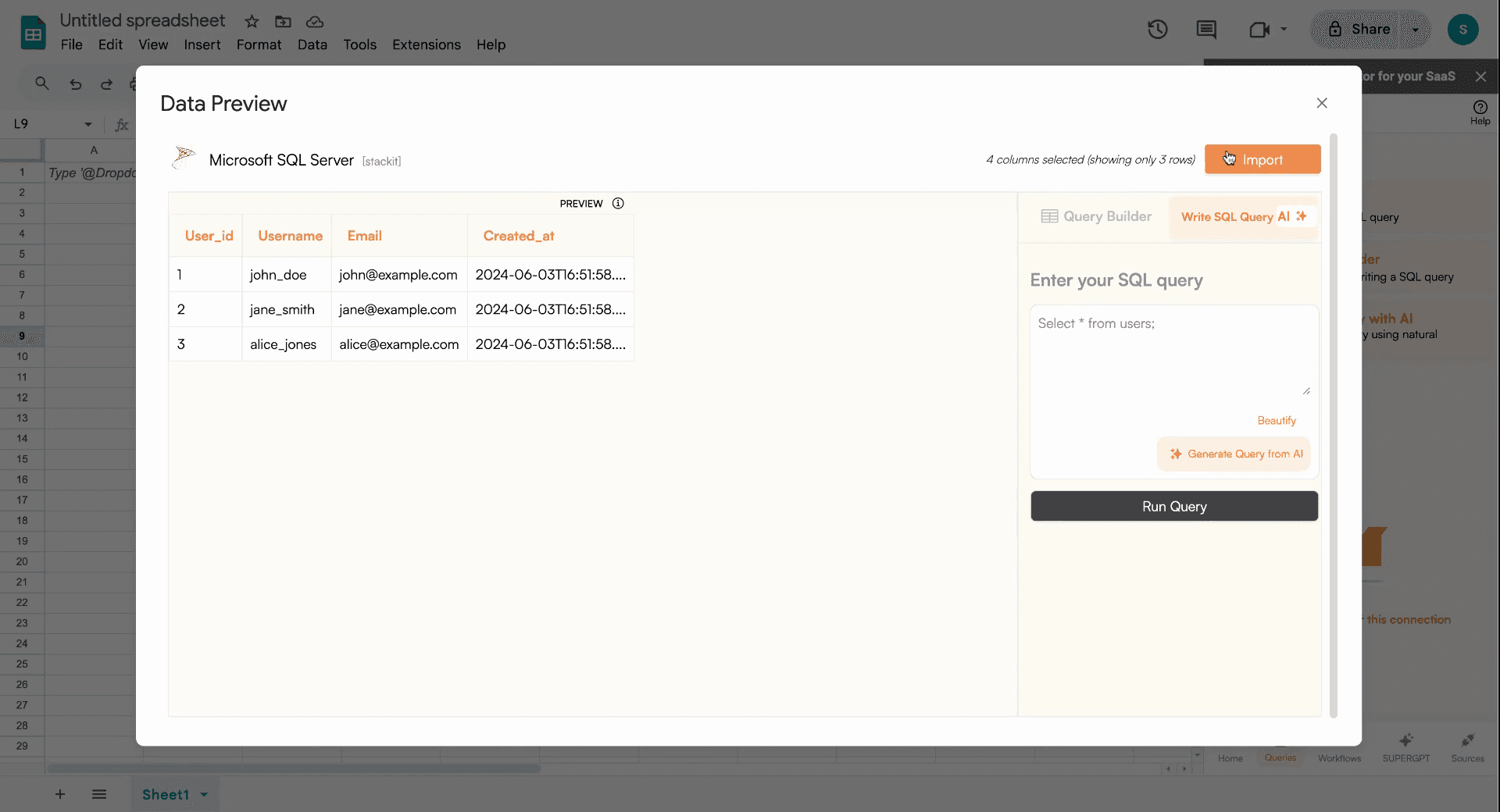The image size is (1500, 812).
Task: Click the video meeting camera icon
Action: pyautogui.click(x=1259, y=30)
